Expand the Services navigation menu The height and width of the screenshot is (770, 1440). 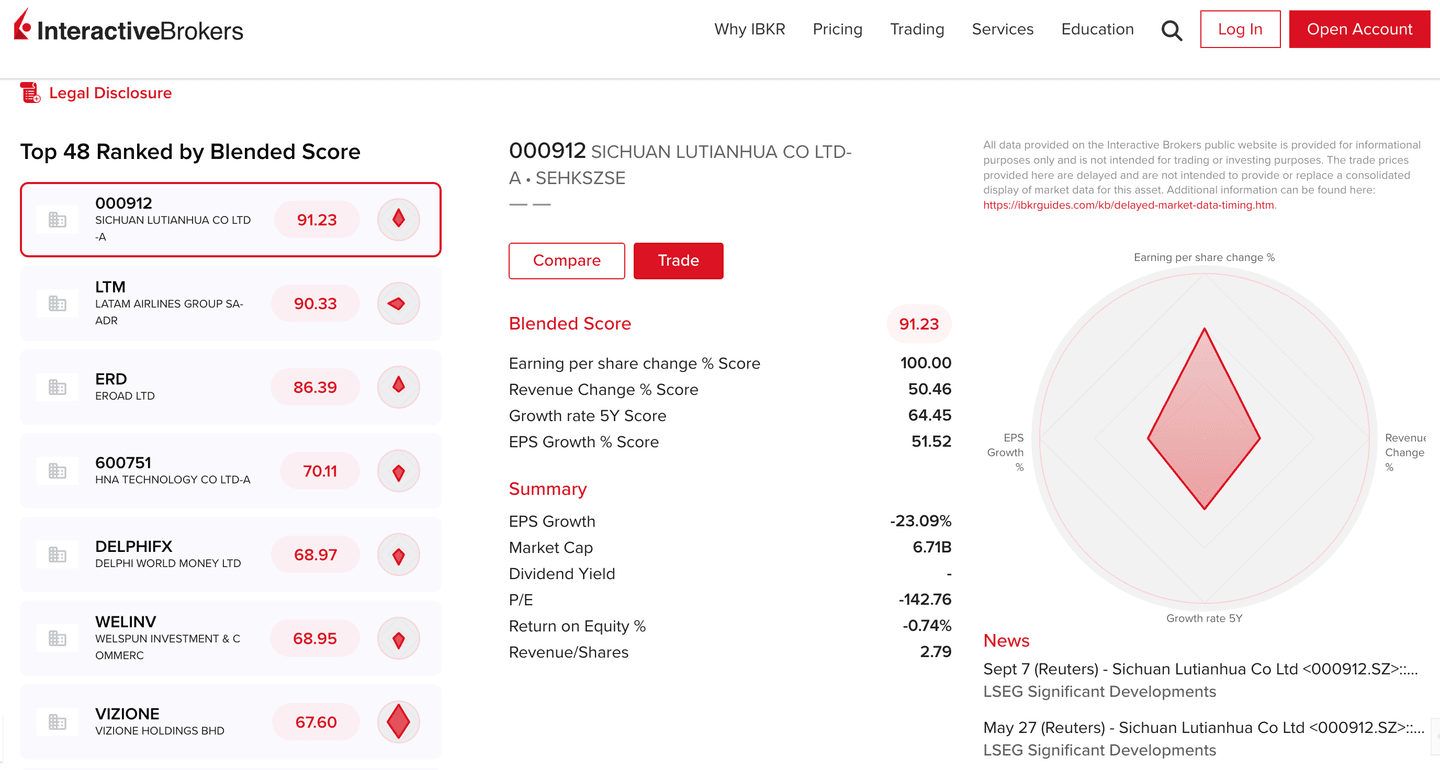[1002, 29]
